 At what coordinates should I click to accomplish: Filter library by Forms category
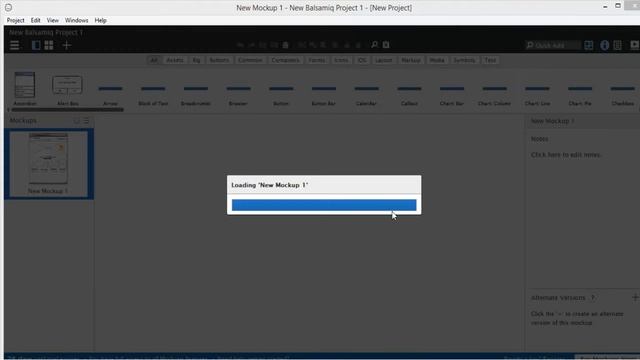click(317, 60)
